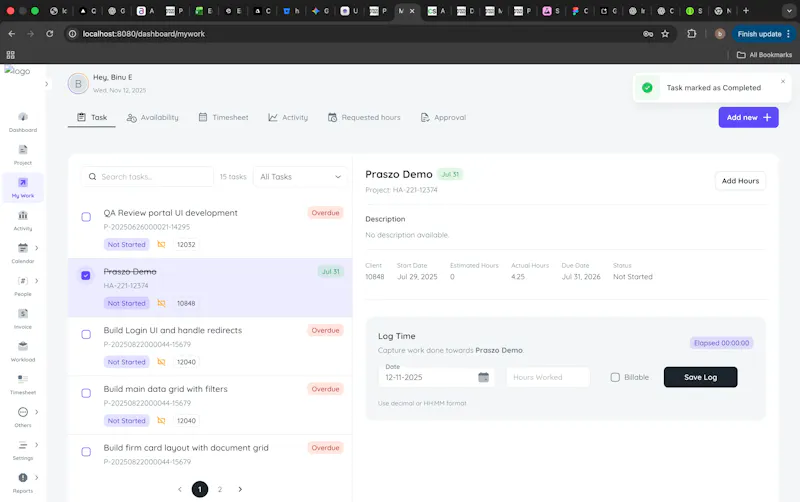Click the Hours Worked input field
This screenshot has width=800, height=502.
click(548, 377)
